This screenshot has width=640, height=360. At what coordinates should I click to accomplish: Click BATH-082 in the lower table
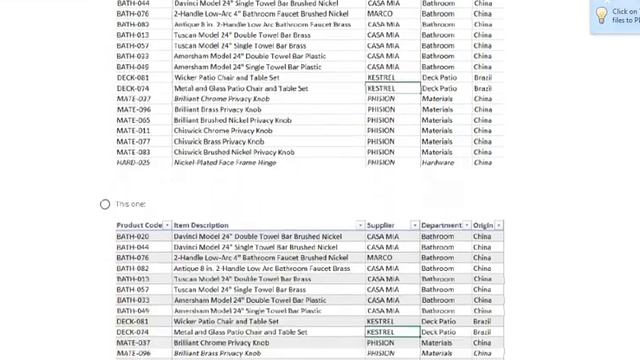(133, 269)
